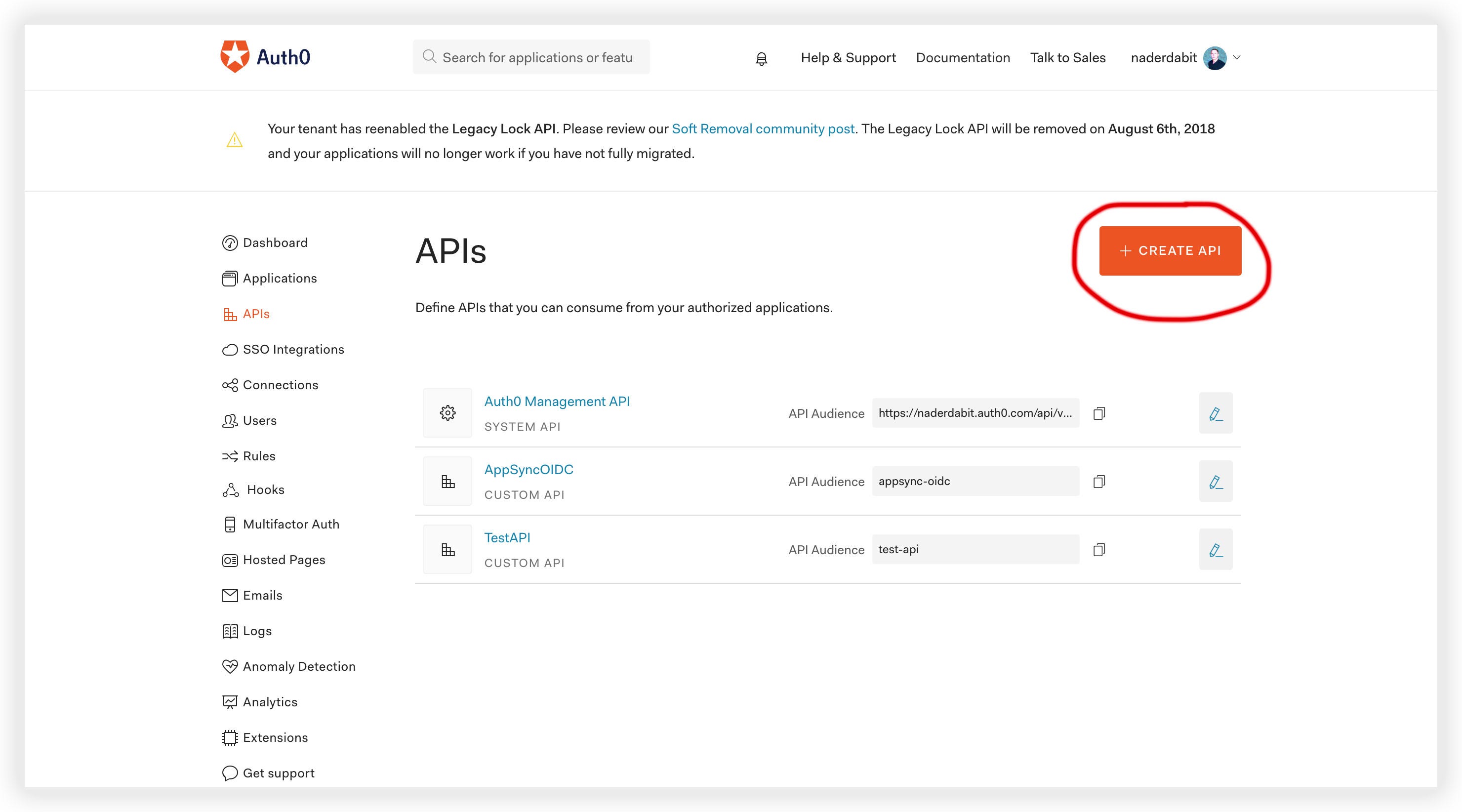
Task: Click the Anomaly Detection heart icon
Action: pos(230,666)
